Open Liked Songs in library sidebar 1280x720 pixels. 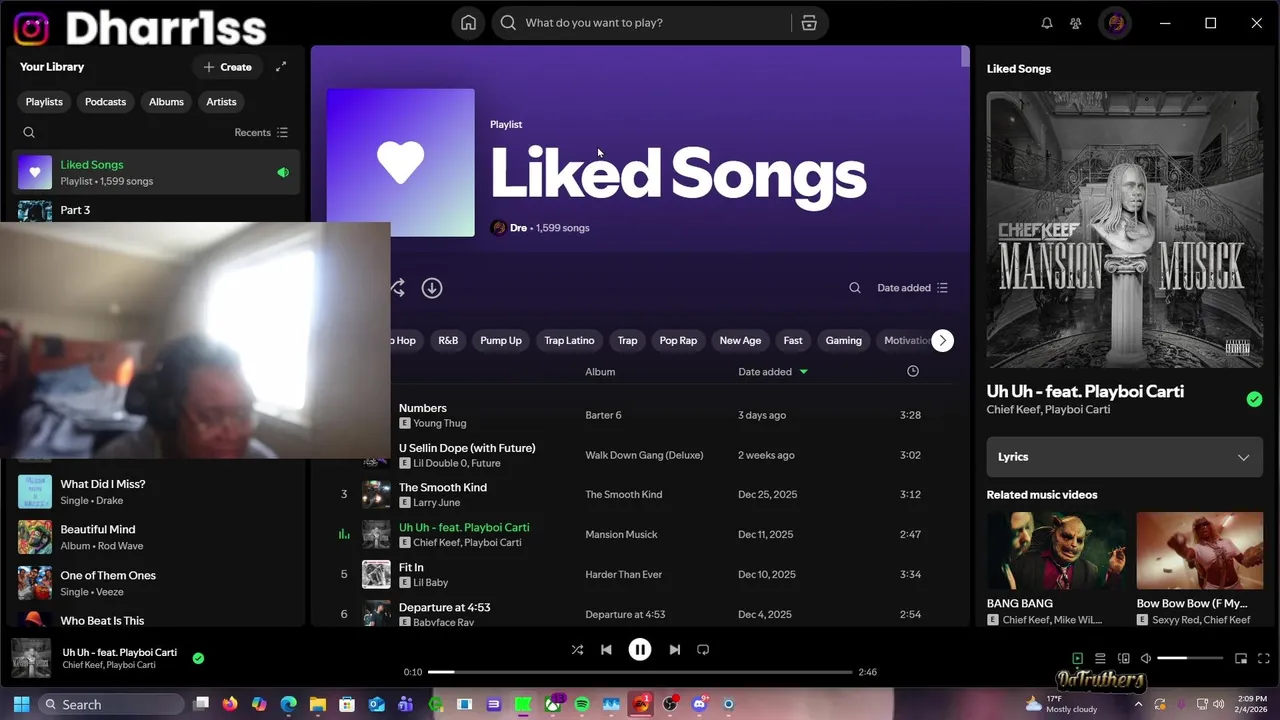pyautogui.click(x=158, y=172)
